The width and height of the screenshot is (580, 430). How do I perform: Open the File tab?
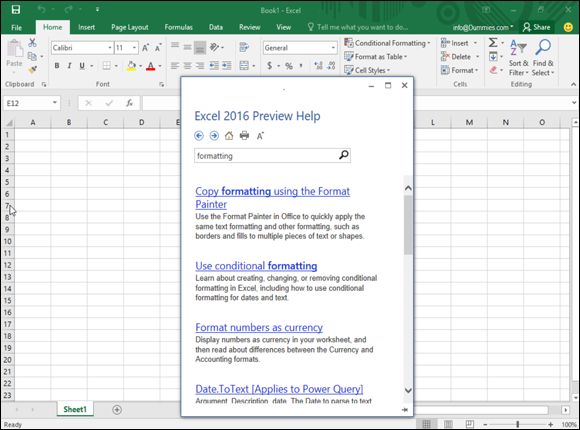(17, 27)
